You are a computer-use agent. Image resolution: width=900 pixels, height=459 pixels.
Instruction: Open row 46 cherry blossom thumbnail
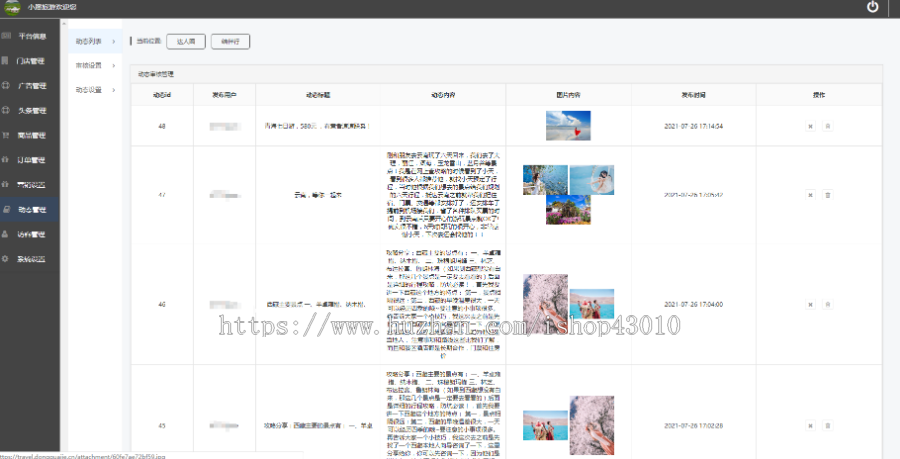click(545, 304)
